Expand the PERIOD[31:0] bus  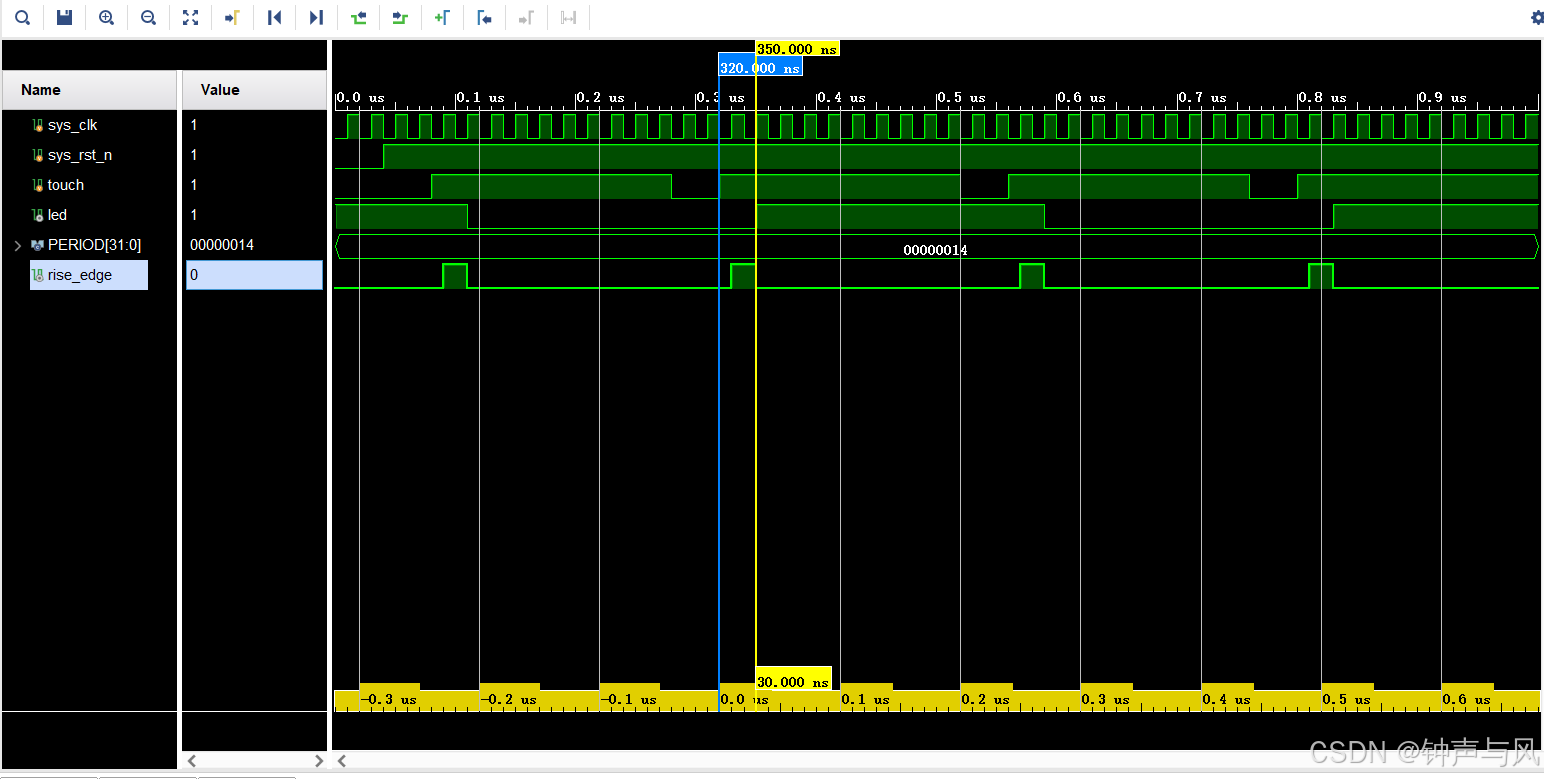(17, 244)
